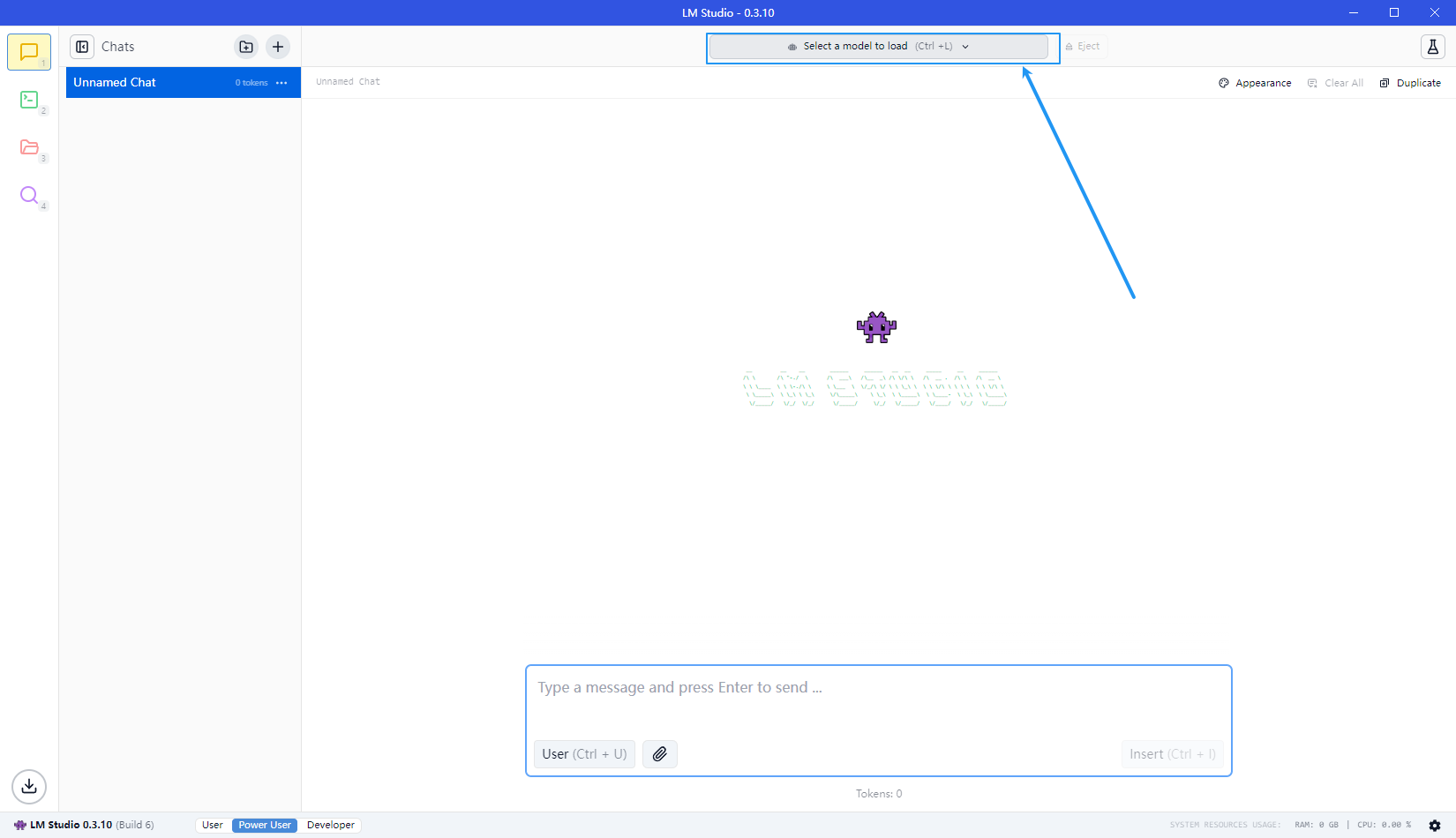Switch to Developer mode
This screenshot has width=1456, height=838.
pyautogui.click(x=331, y=826)
